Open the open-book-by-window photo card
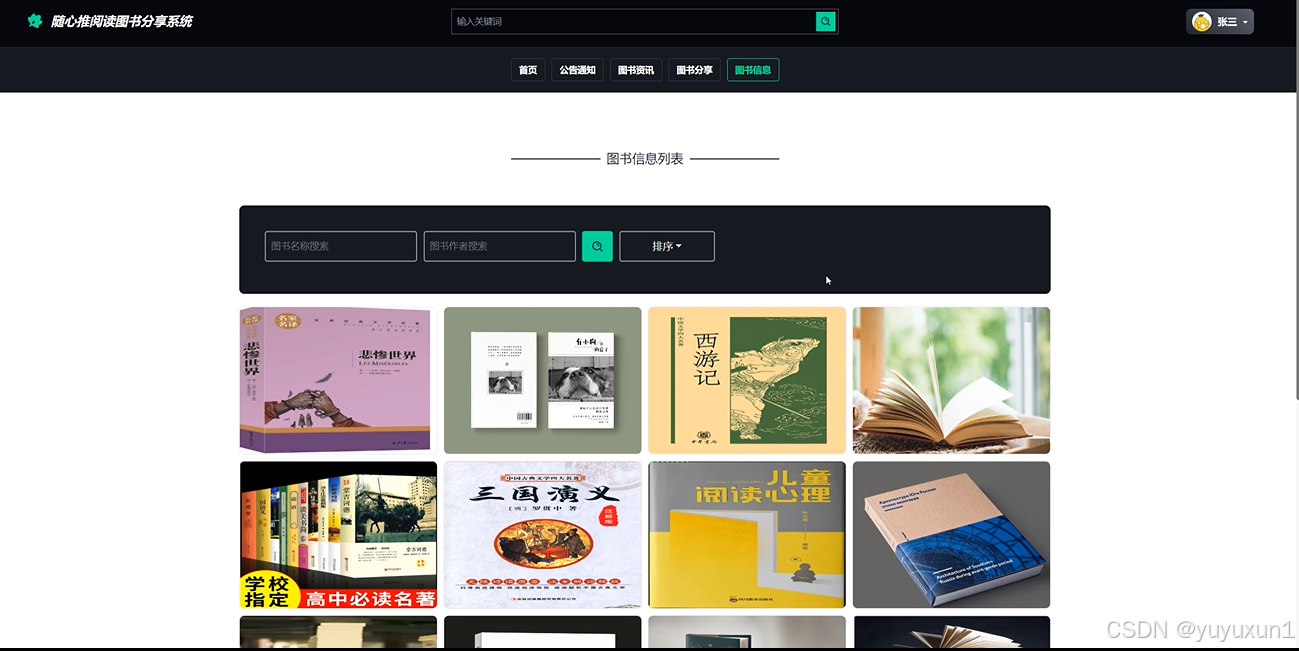1299x651 pixels. click(951, 380)
